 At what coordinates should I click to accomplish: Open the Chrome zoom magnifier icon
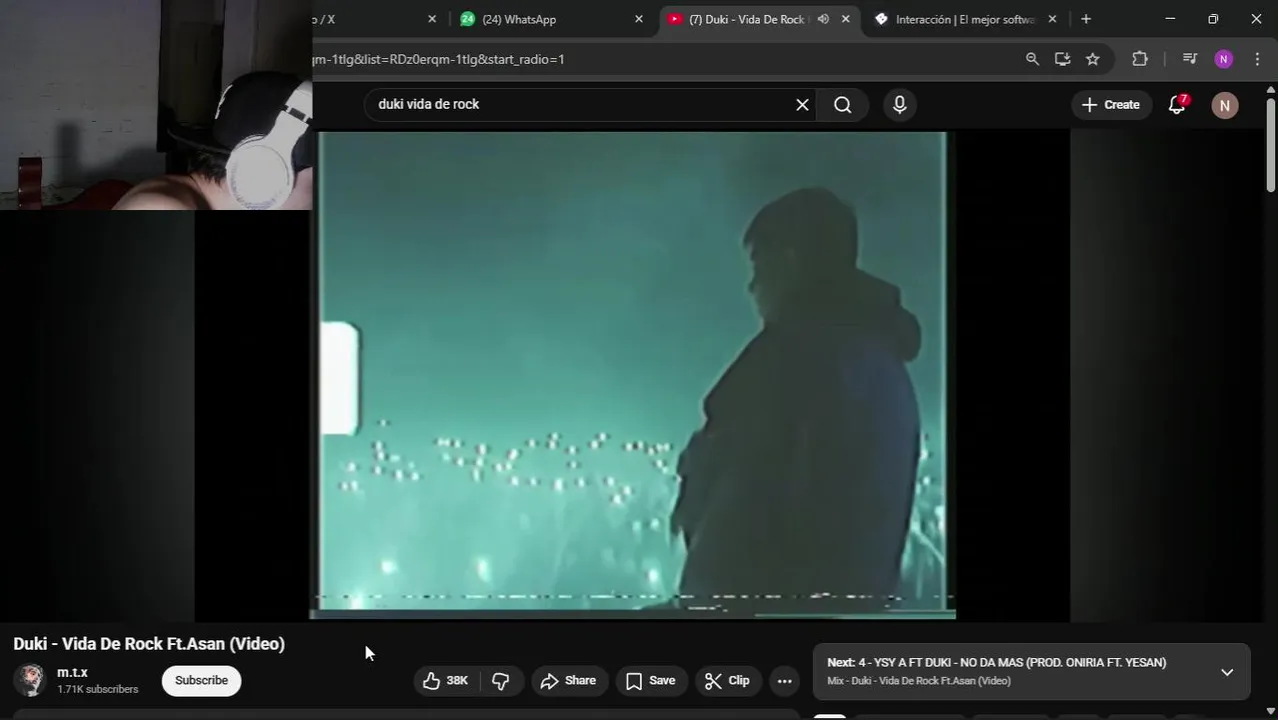1032,59
